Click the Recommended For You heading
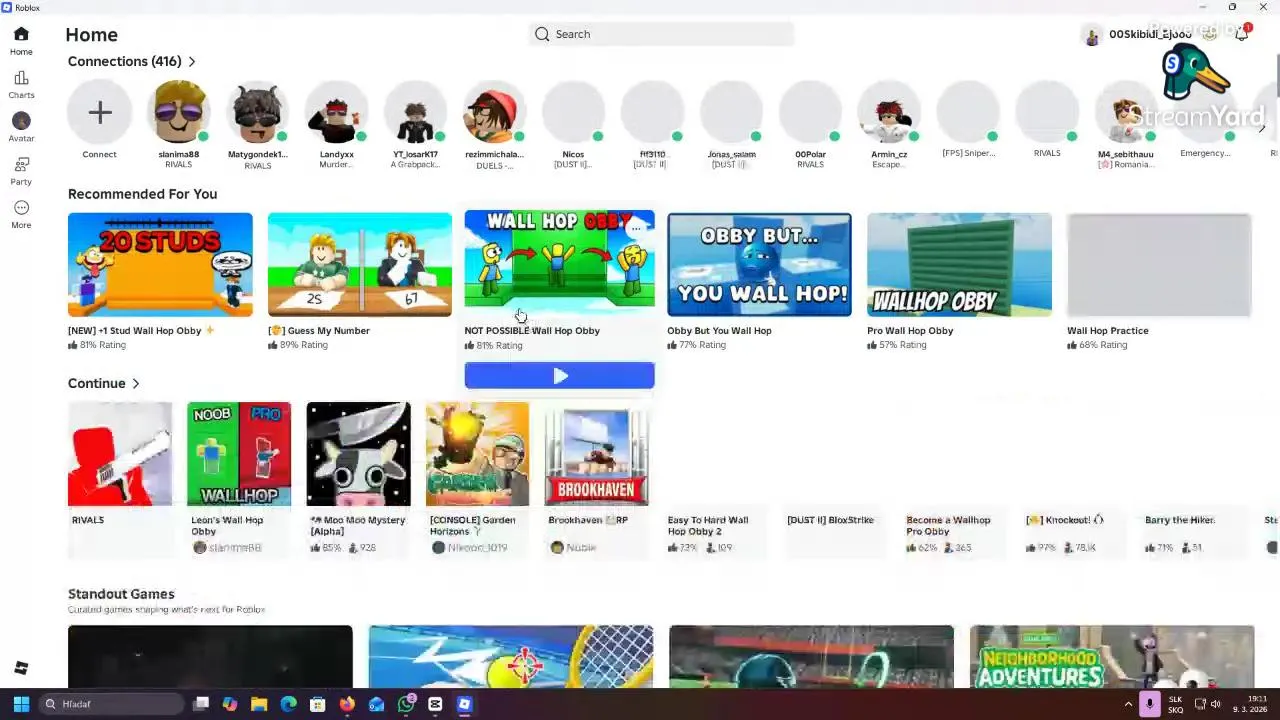 pyautogui.click(x=142, y=194)
